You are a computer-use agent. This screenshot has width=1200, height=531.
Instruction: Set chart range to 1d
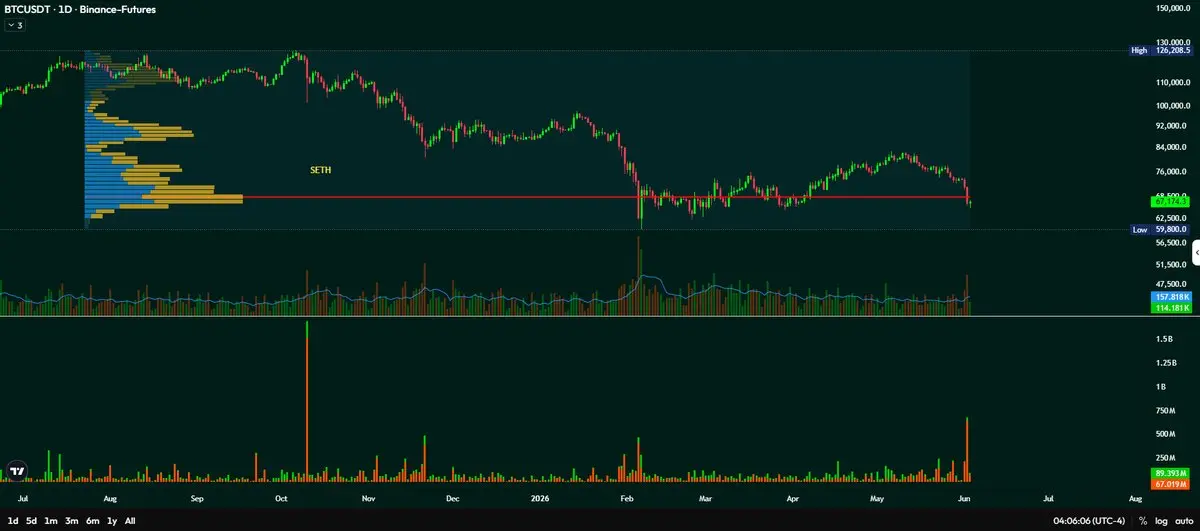click(11, 521)
